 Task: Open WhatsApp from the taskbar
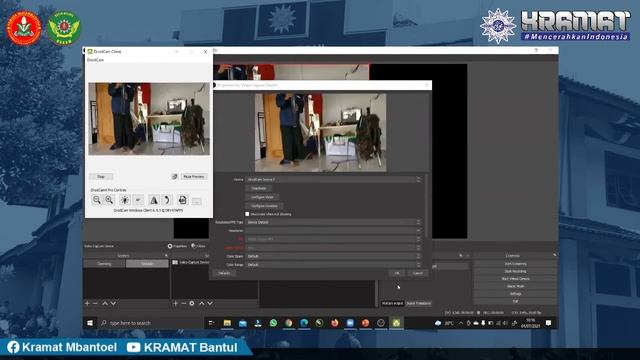pyautogui.click(x=273, y=323)
